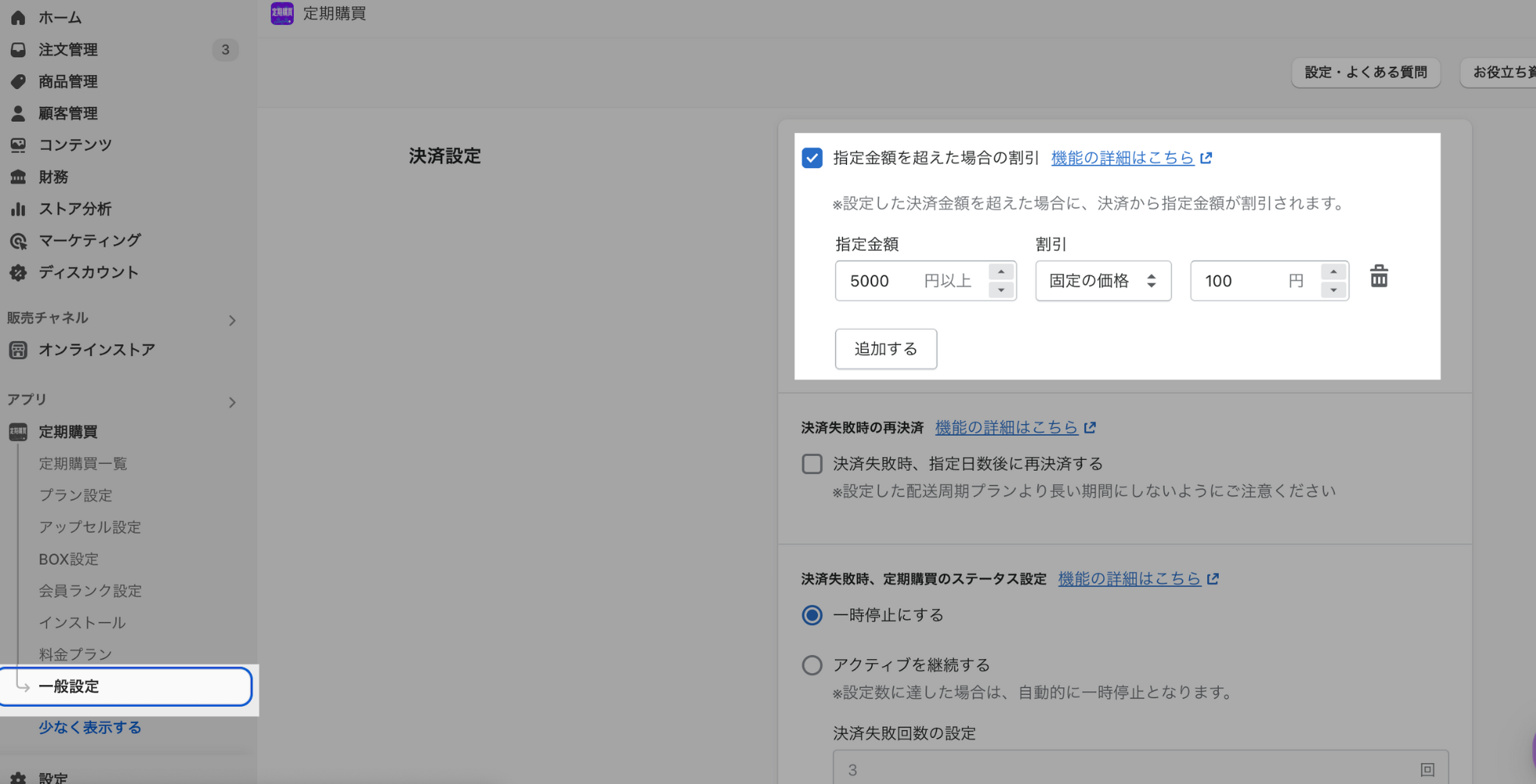Screen dimensions: 1536x784
Task: Click the Finance bank icon (財務)
Action: [x=18, y=177]
